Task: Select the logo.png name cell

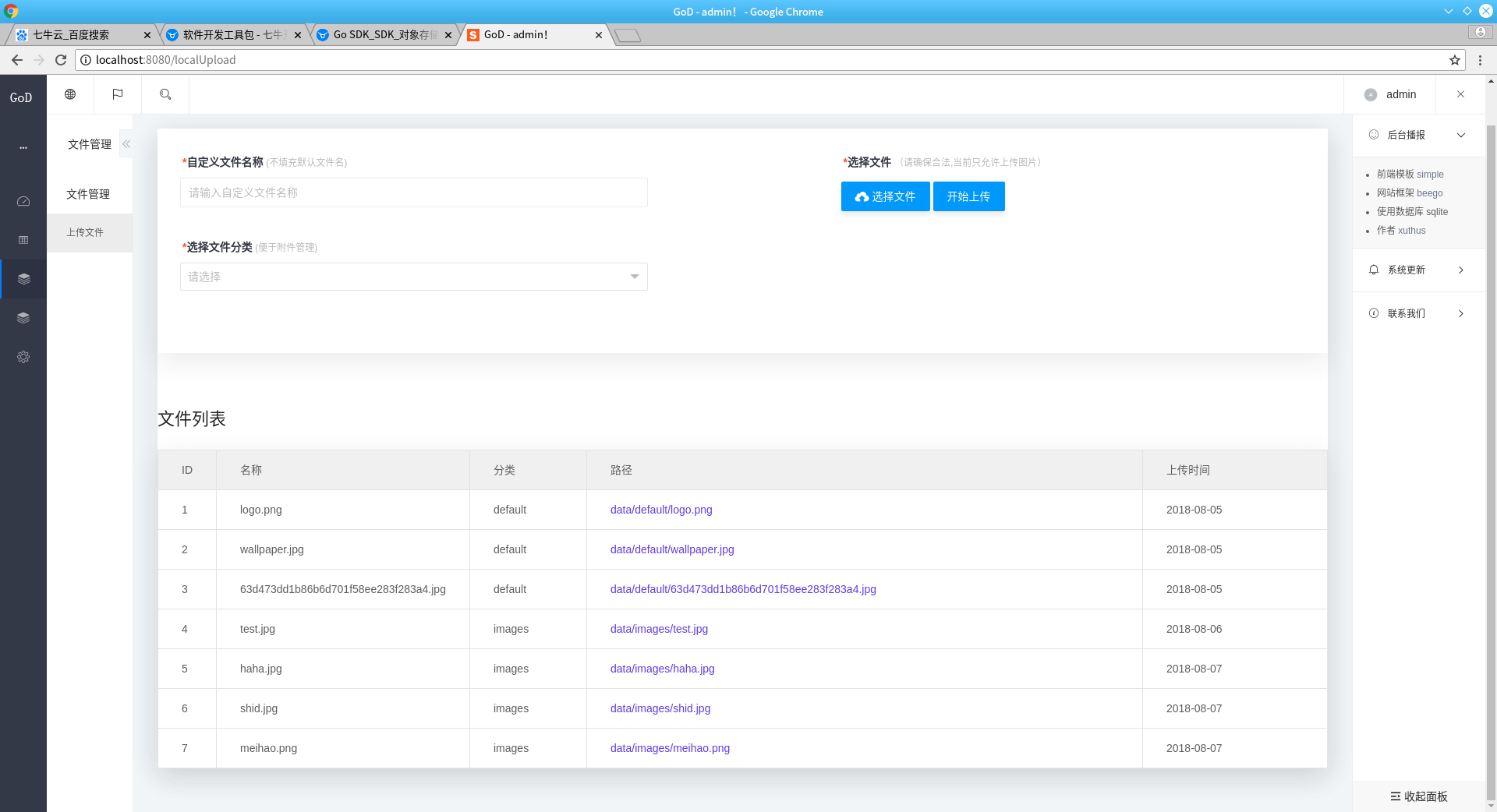Action: click(x=343, y=510)
